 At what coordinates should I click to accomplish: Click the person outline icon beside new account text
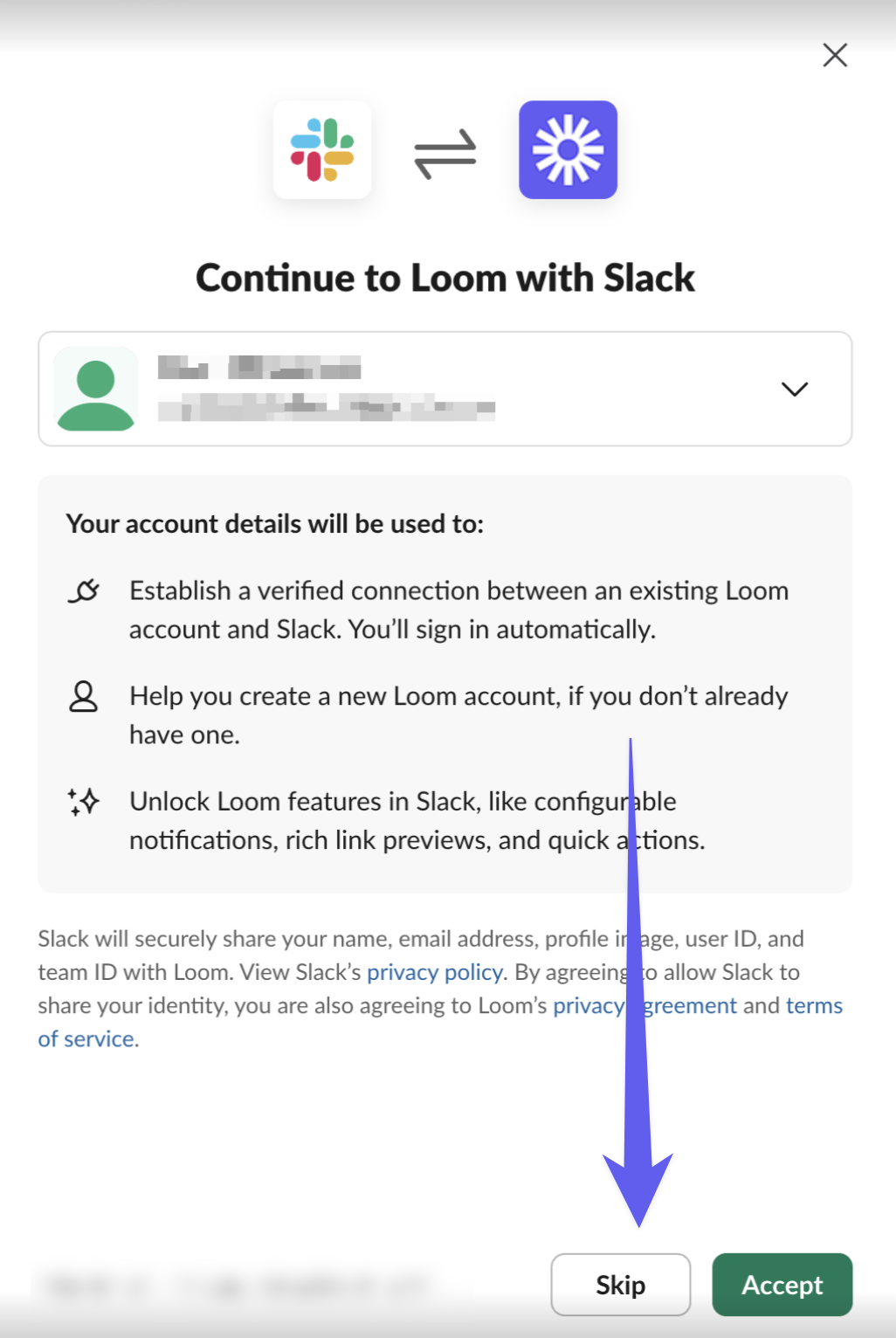[x=84, y=697]
